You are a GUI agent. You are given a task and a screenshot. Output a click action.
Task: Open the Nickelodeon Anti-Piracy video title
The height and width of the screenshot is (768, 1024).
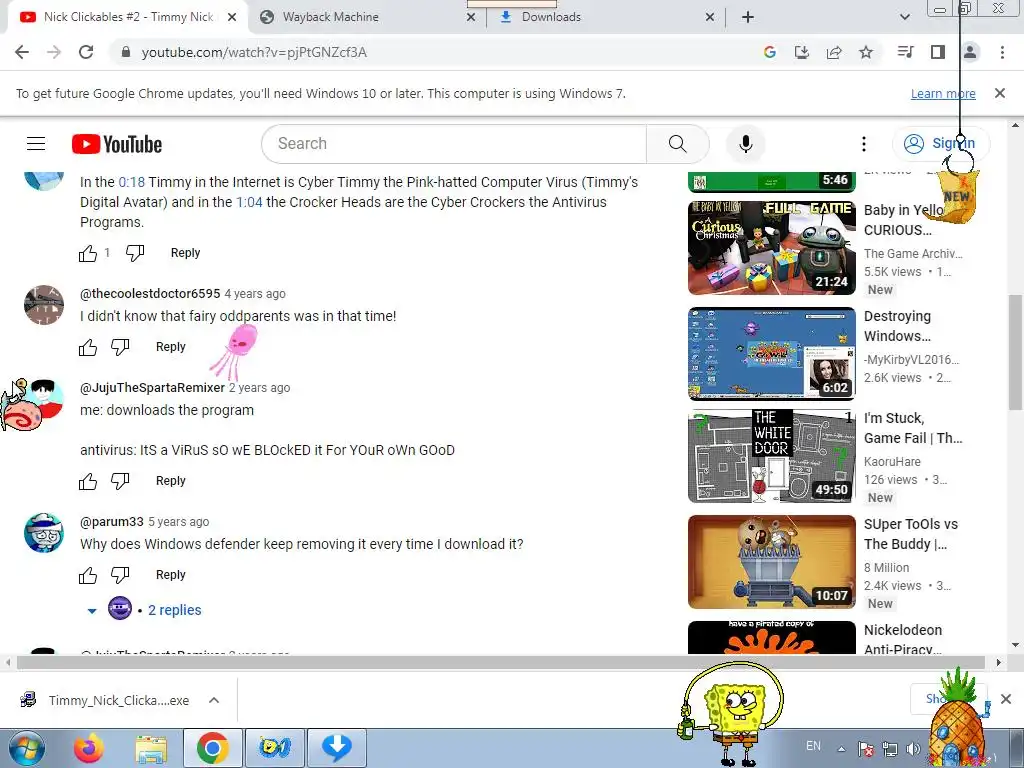pos(903,639)
